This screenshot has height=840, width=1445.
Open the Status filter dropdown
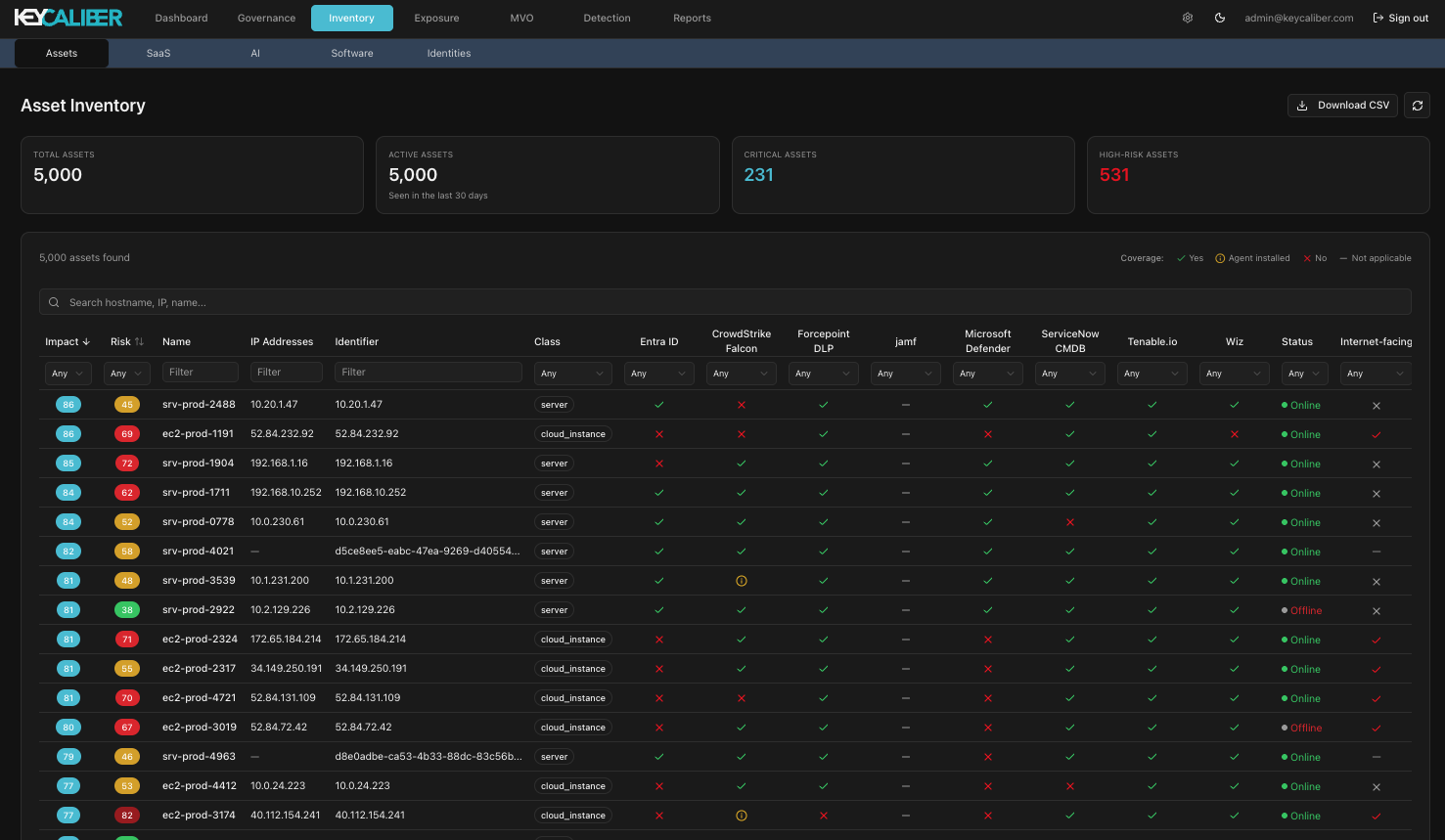click(x=1305, y=374)
